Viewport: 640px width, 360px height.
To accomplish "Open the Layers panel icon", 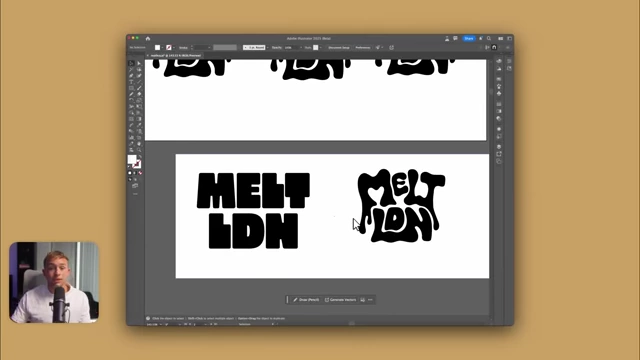I will coord(499,147).
